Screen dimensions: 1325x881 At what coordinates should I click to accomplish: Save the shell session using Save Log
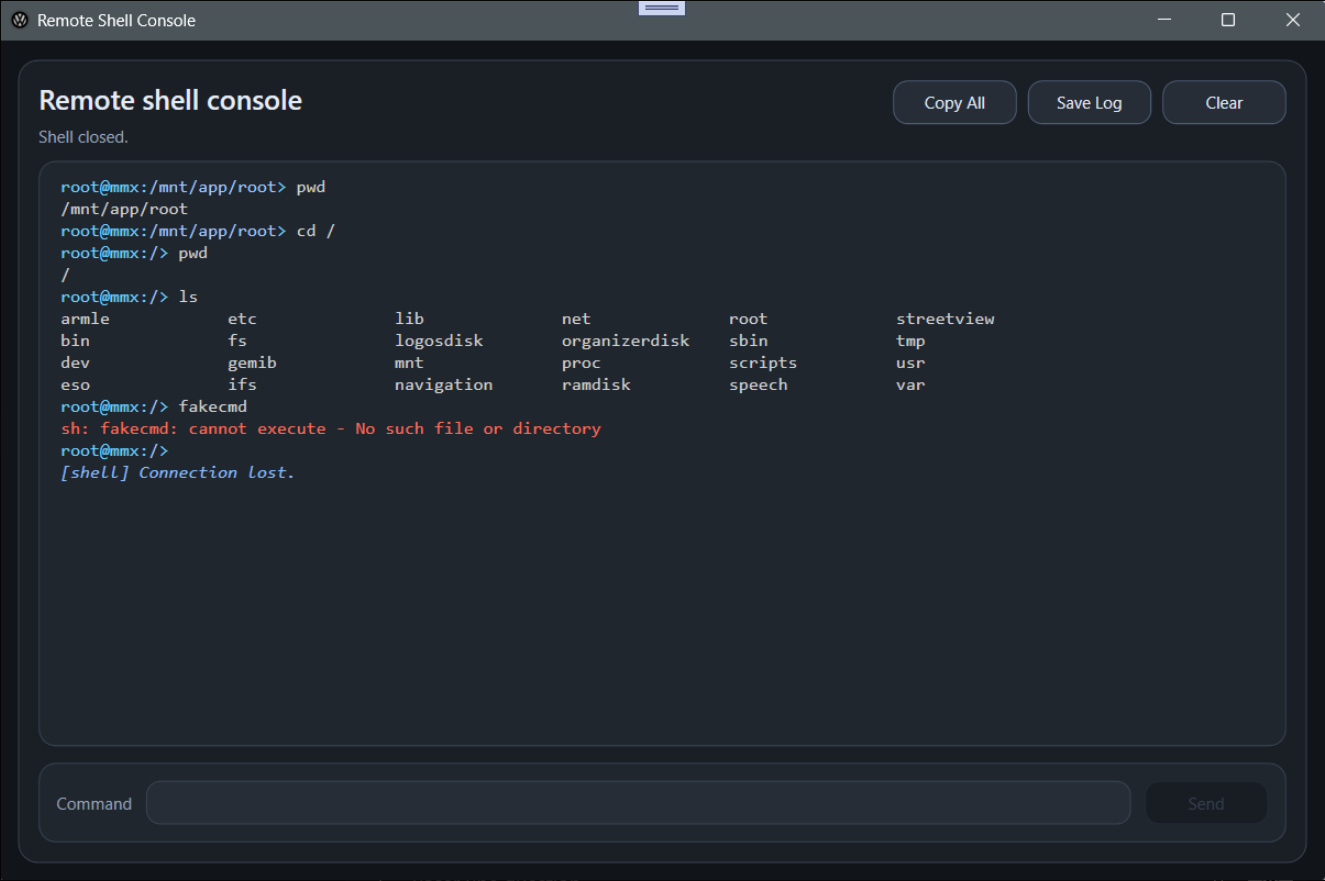(1088, 101)
